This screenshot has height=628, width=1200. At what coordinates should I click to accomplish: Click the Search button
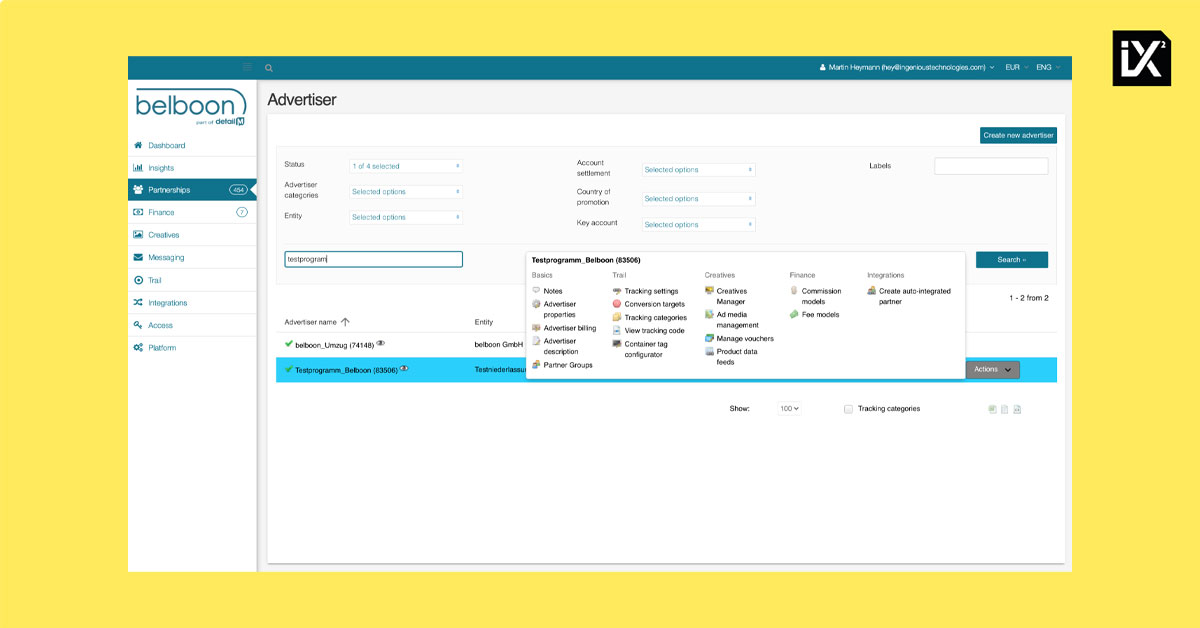pos(1012,260)
